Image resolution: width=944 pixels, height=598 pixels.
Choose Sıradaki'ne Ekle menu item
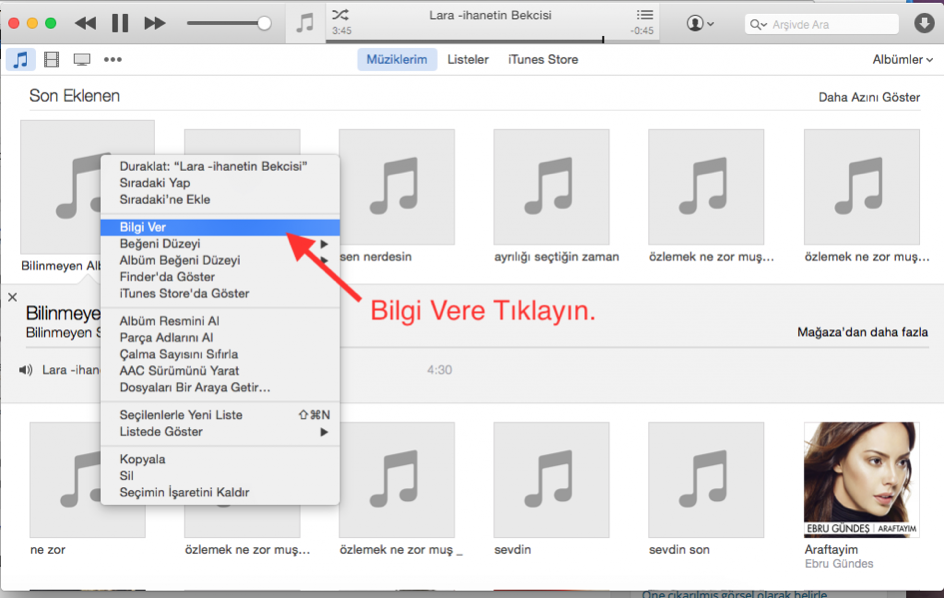(x=220, y=199)
